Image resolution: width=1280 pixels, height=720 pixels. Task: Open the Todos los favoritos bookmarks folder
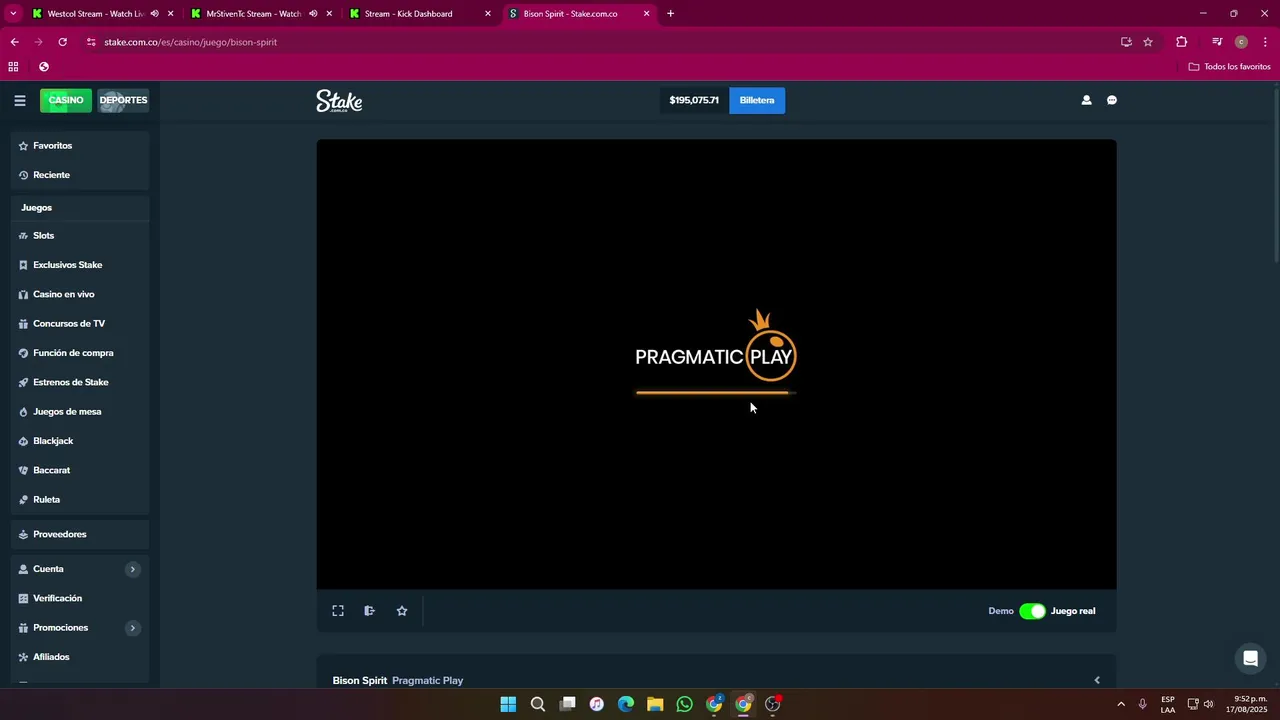[x=1229, y=67]
